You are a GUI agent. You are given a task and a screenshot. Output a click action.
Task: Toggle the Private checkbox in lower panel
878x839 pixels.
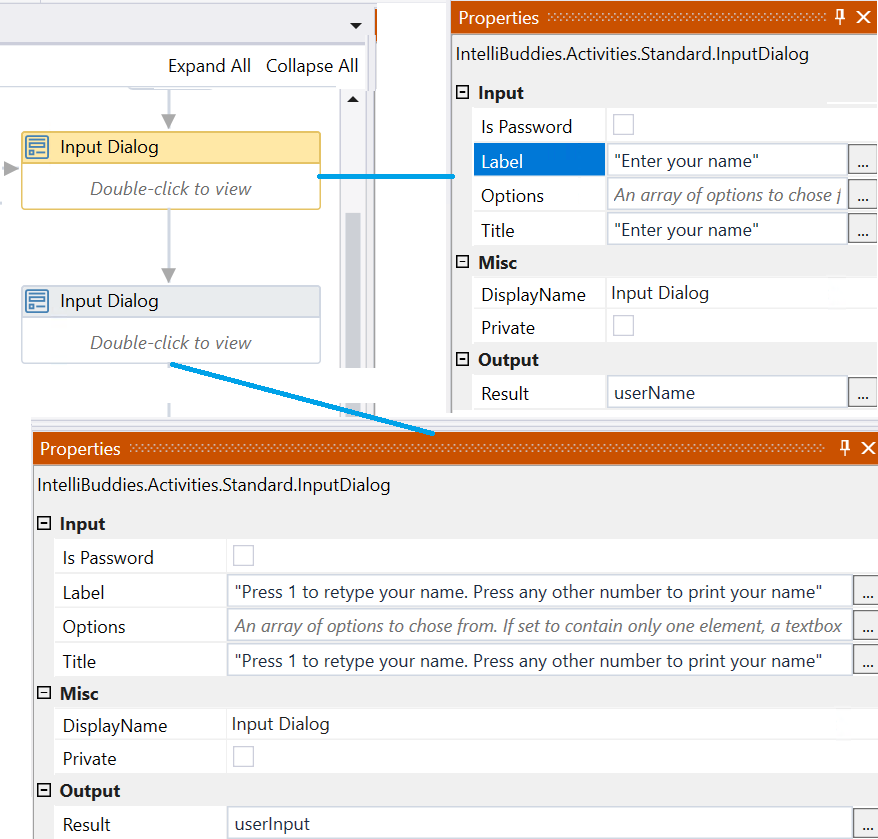(243, 757)
